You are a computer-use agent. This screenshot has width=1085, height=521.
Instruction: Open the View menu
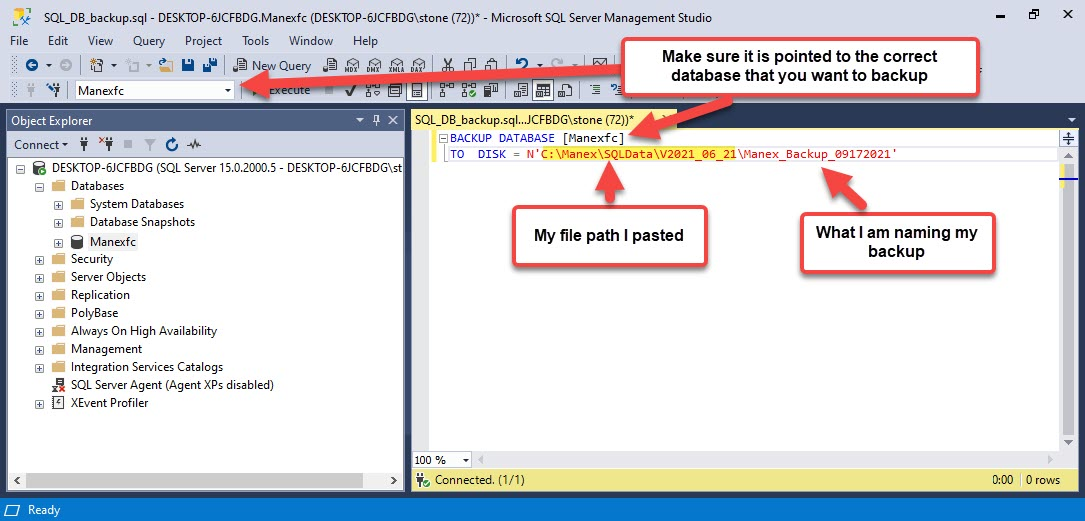coord(100,41)
